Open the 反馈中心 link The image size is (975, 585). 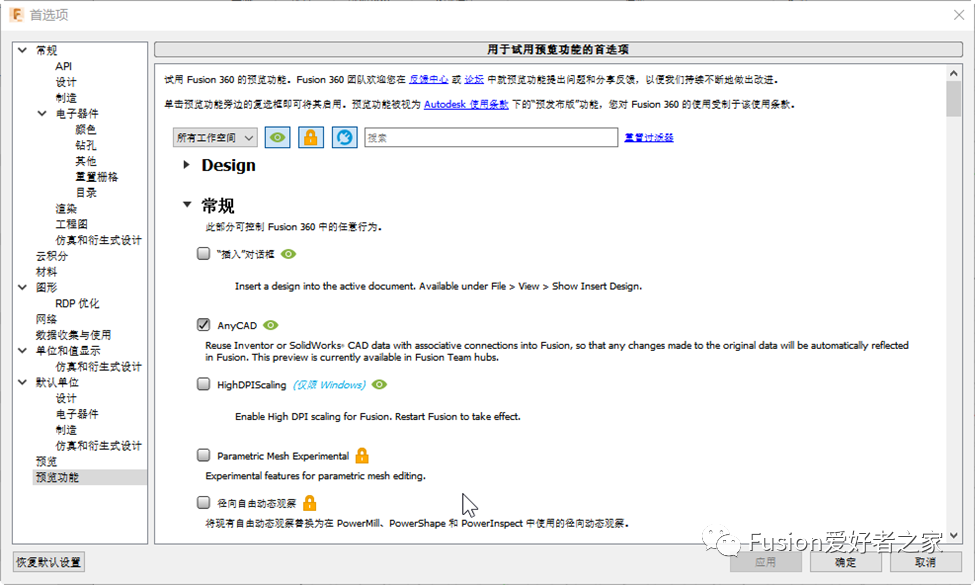(x=428, y=80)
